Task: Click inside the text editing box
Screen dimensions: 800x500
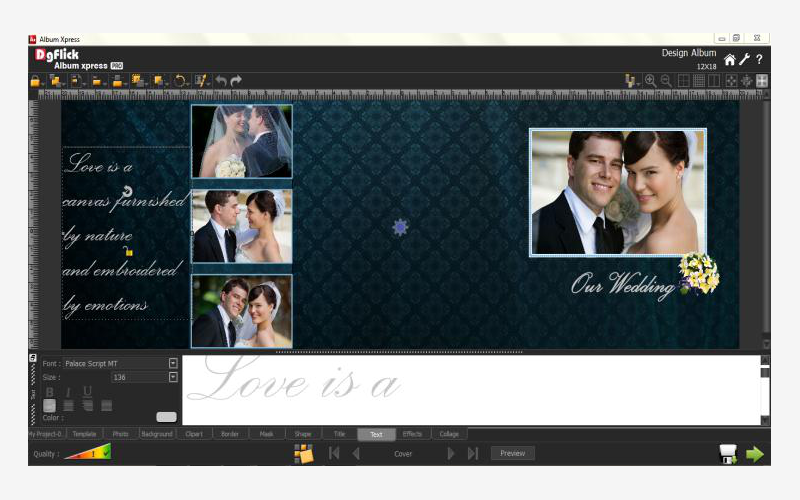Action: (x=471, y=390)
